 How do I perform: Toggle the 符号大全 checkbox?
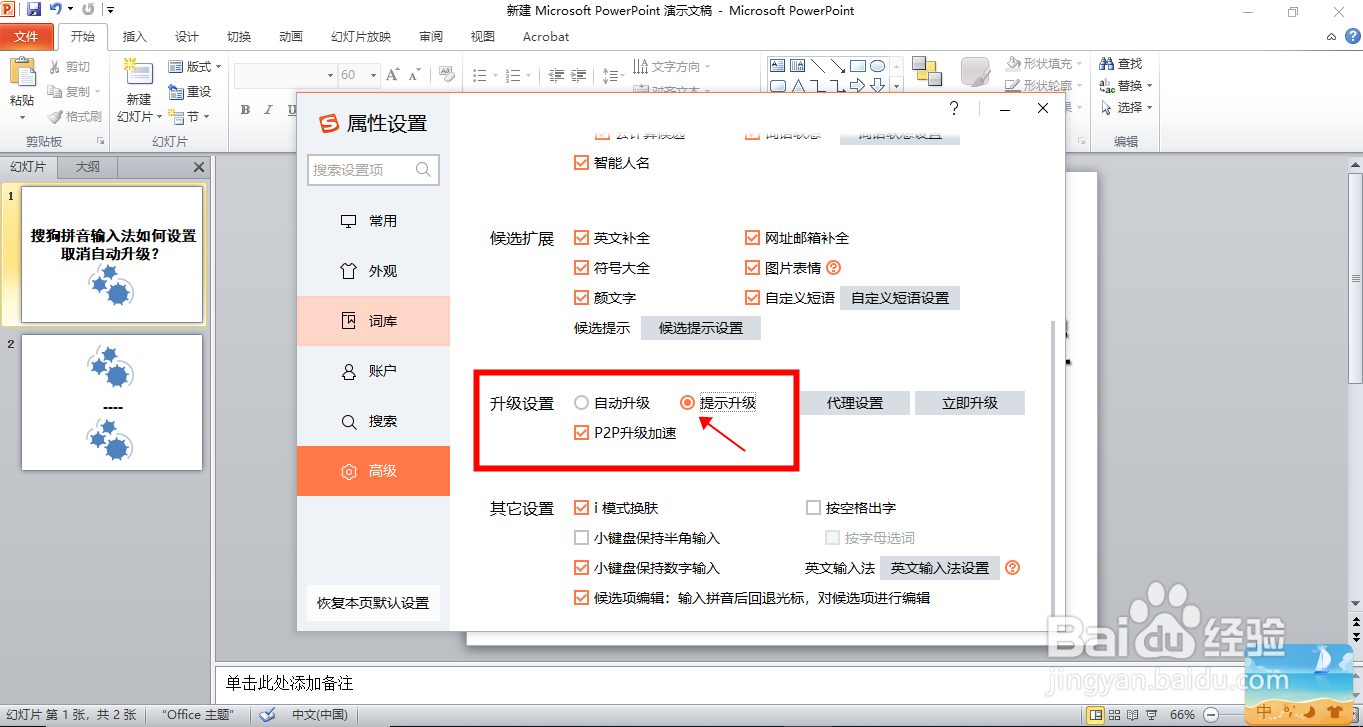point(581,268)
